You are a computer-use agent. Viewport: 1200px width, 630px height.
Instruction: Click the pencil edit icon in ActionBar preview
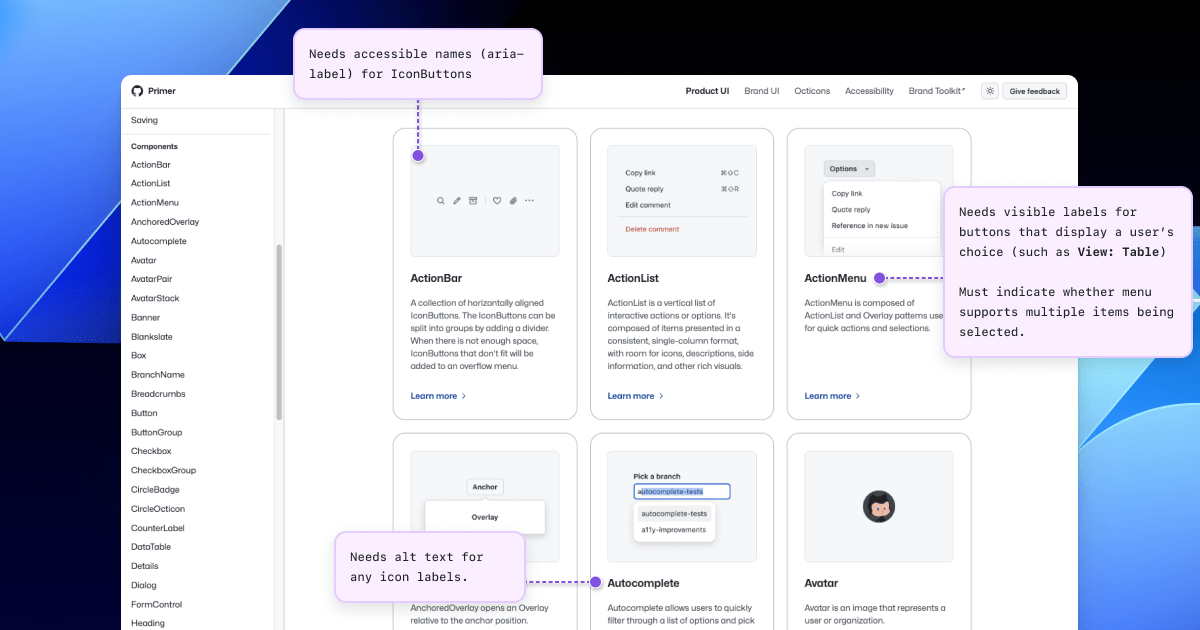tap(457, 201)
